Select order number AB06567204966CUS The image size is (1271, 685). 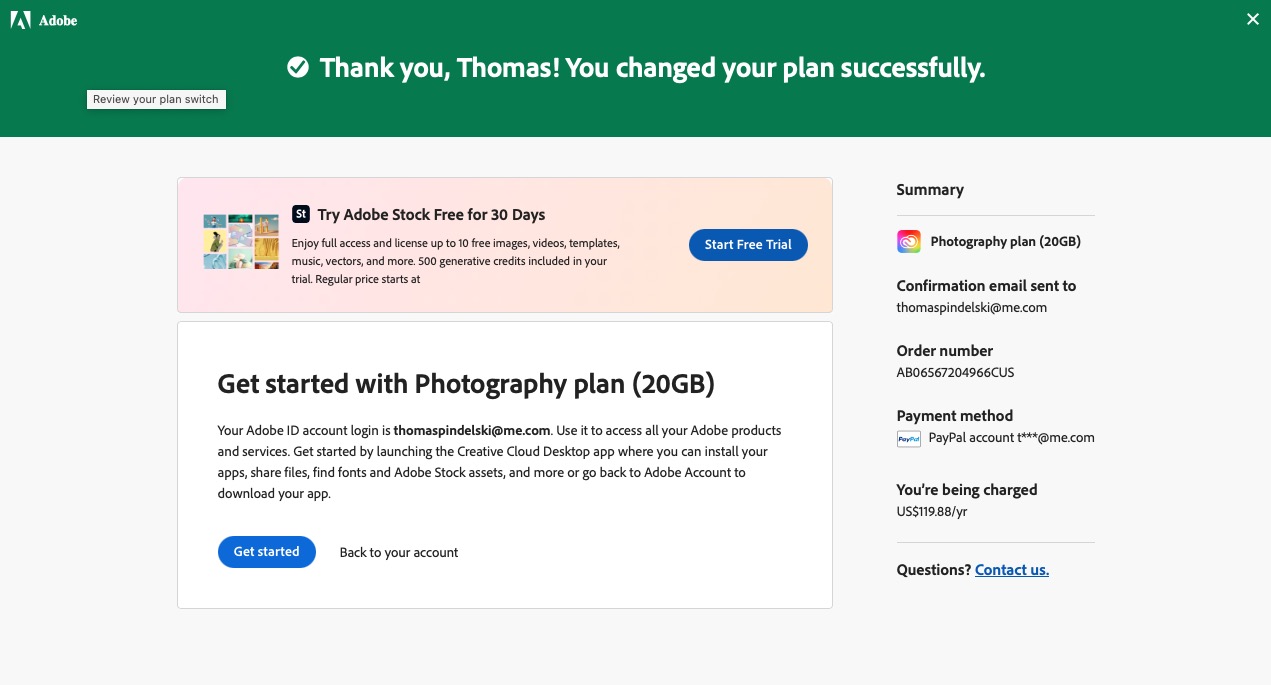pos(955,373)
